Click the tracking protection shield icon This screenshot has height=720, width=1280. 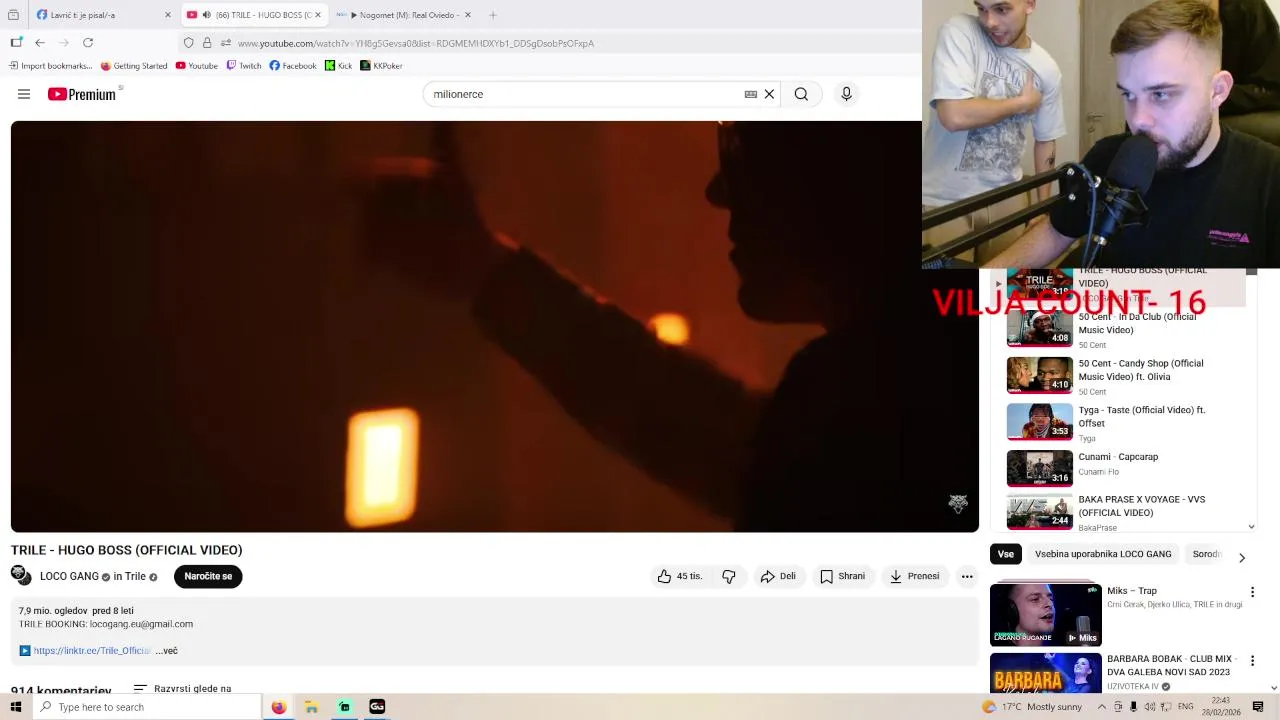[188, 43]
